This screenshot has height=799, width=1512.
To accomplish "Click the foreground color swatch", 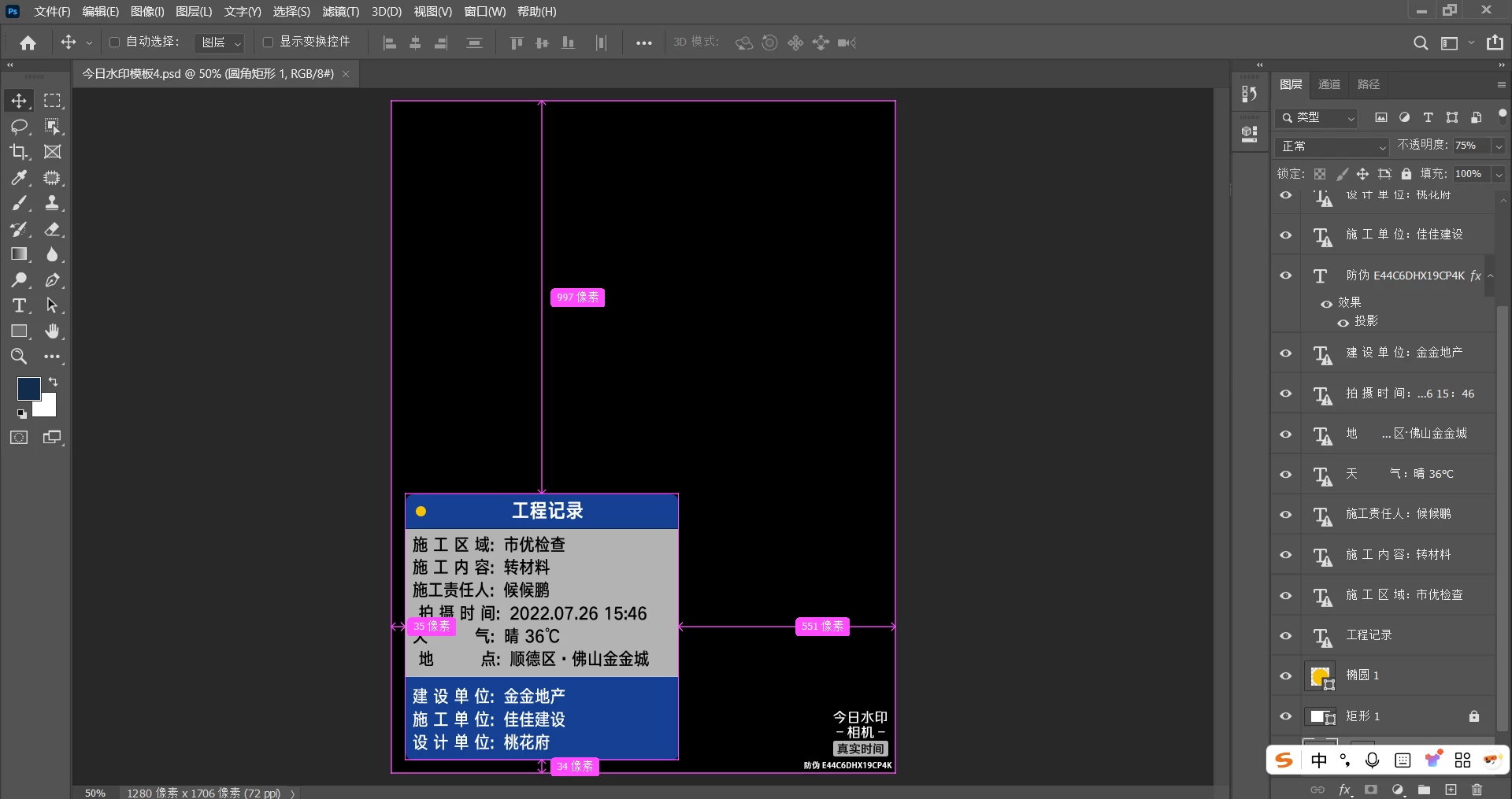I will click(28, 388).
